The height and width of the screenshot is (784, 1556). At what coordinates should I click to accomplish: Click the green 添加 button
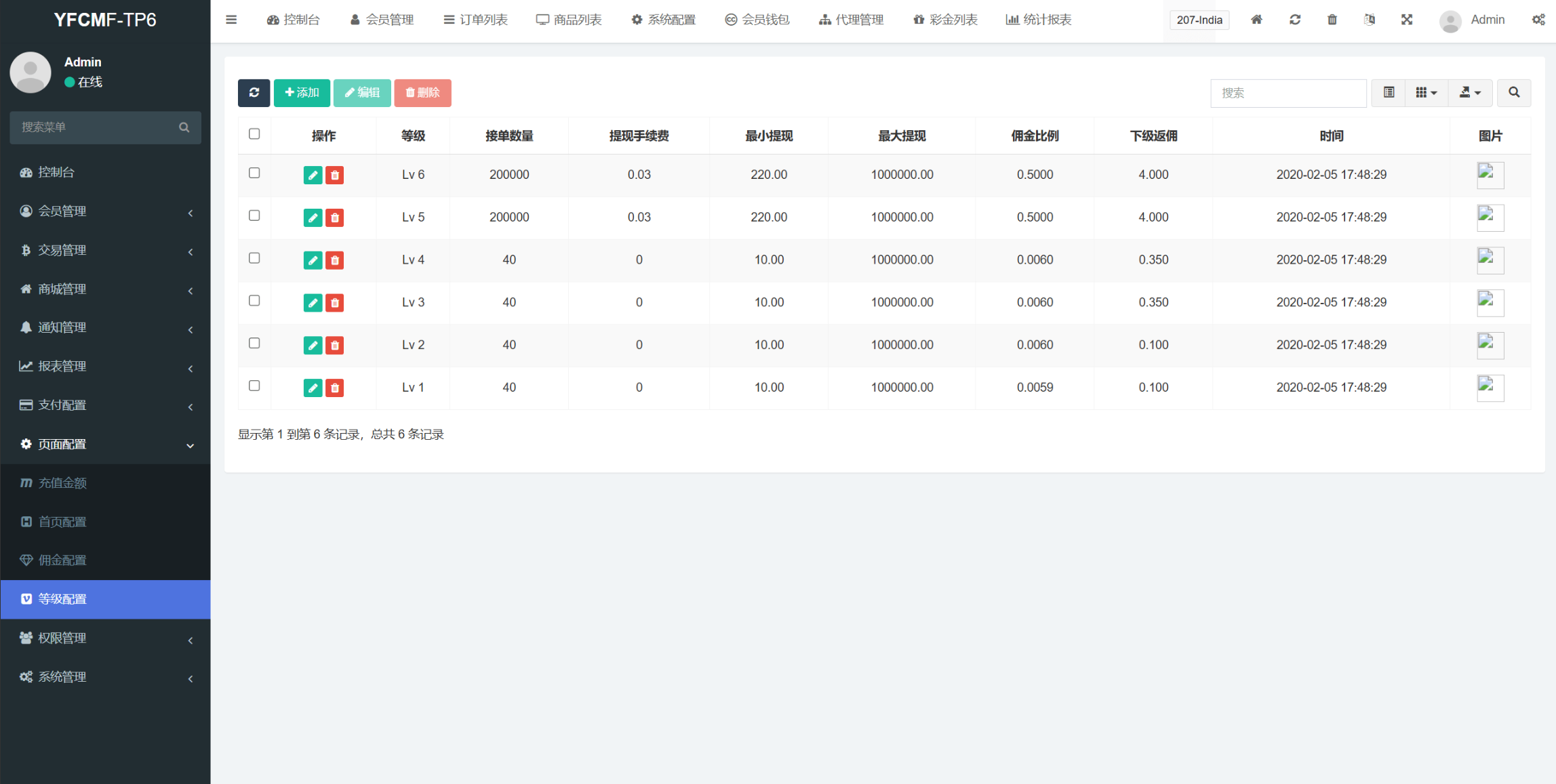pos(302,93)
